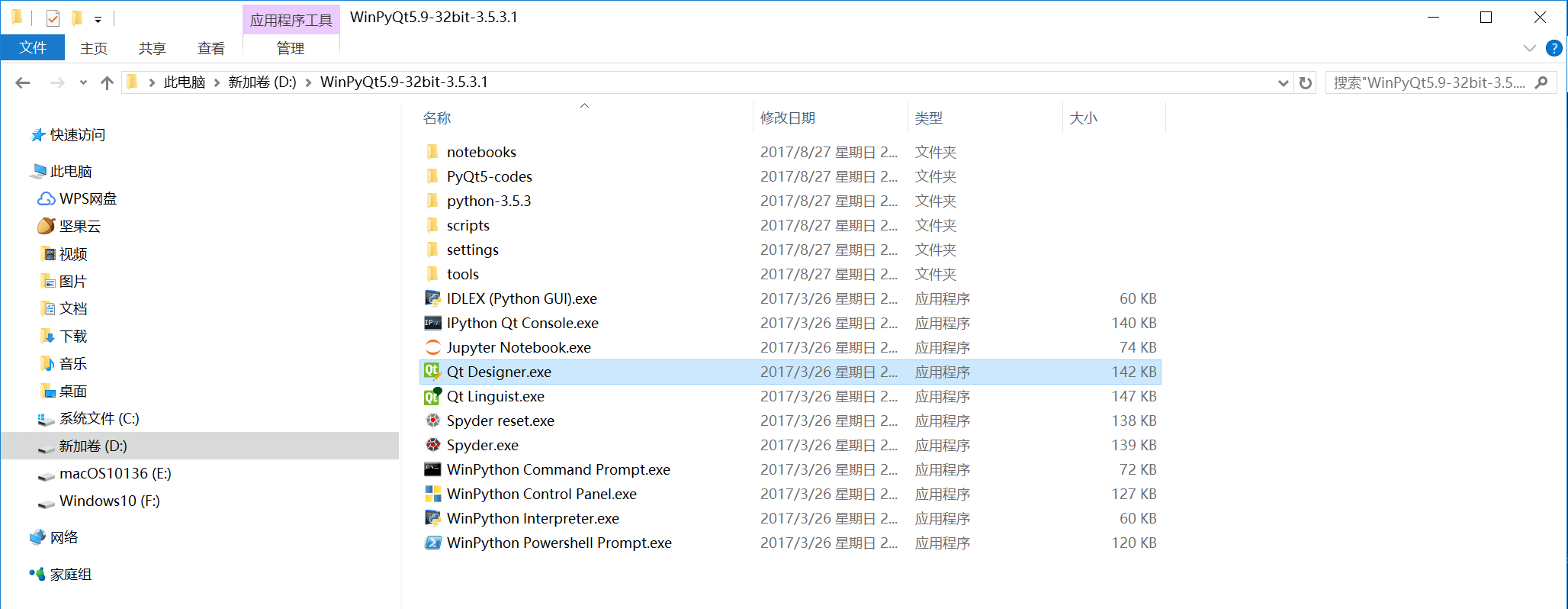
Task: Open the quick access toolbar dropdown
Action: point(98,19)
